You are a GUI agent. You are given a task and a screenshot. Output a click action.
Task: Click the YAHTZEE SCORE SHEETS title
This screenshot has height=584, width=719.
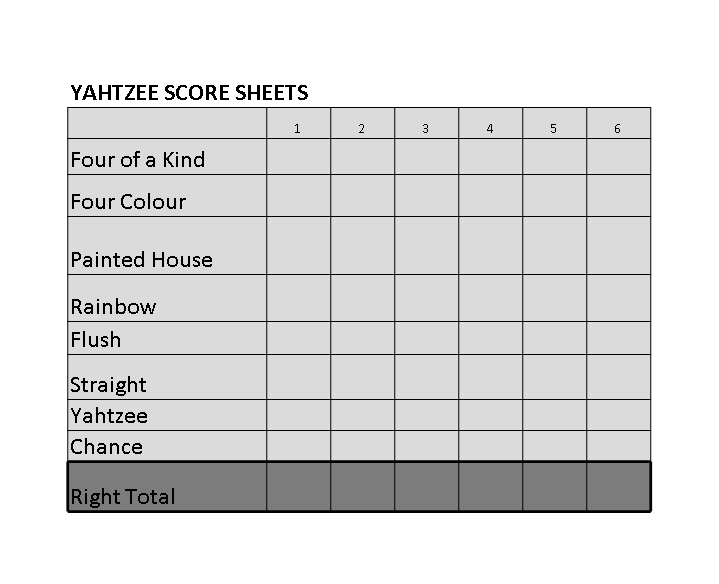pos(189,93)
